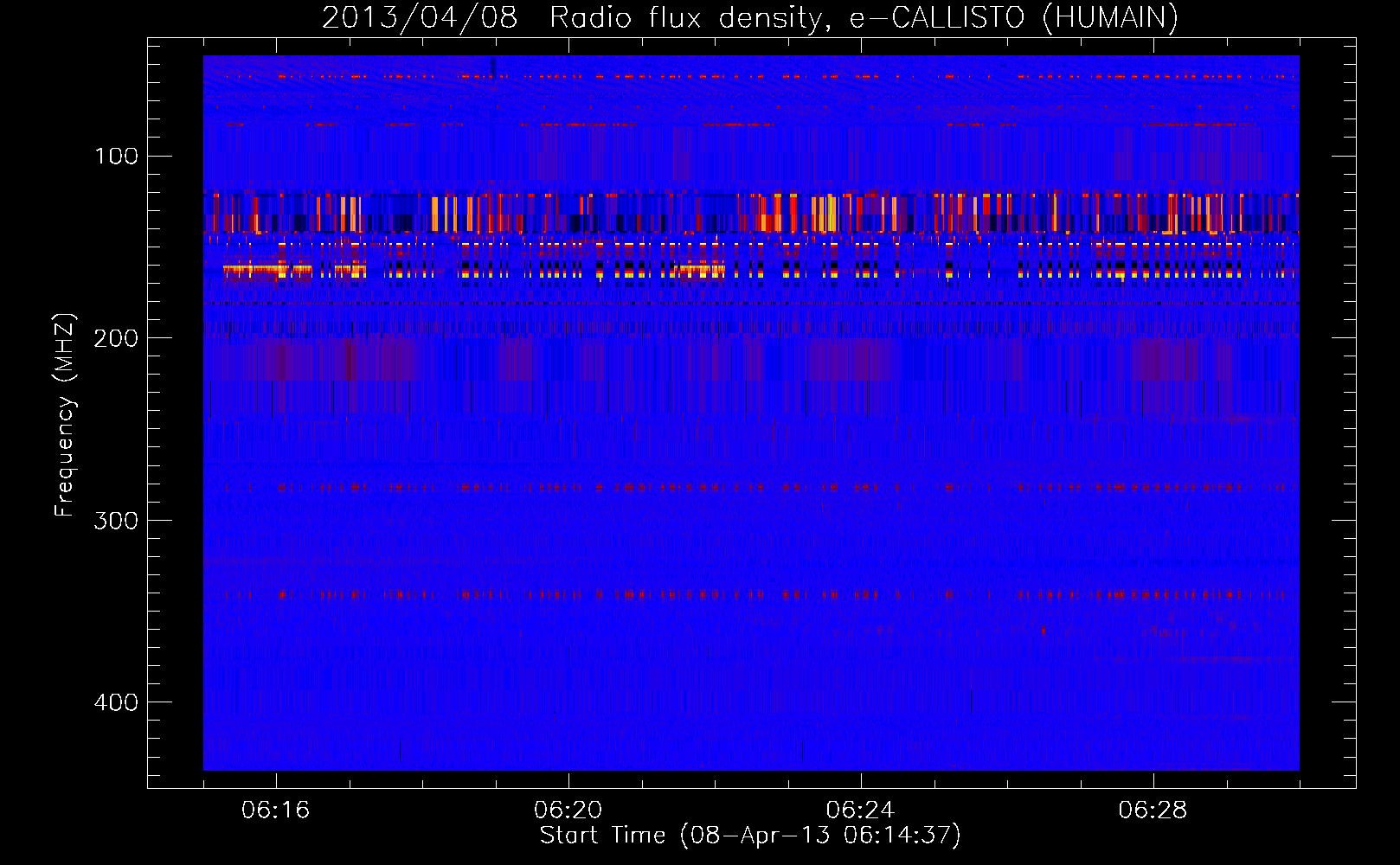Click the 'Start Time (08-Apr-13 06:14:37)' x-axis label
The width and height of the screenshot is (1400, 865).
tap(750, 836)
